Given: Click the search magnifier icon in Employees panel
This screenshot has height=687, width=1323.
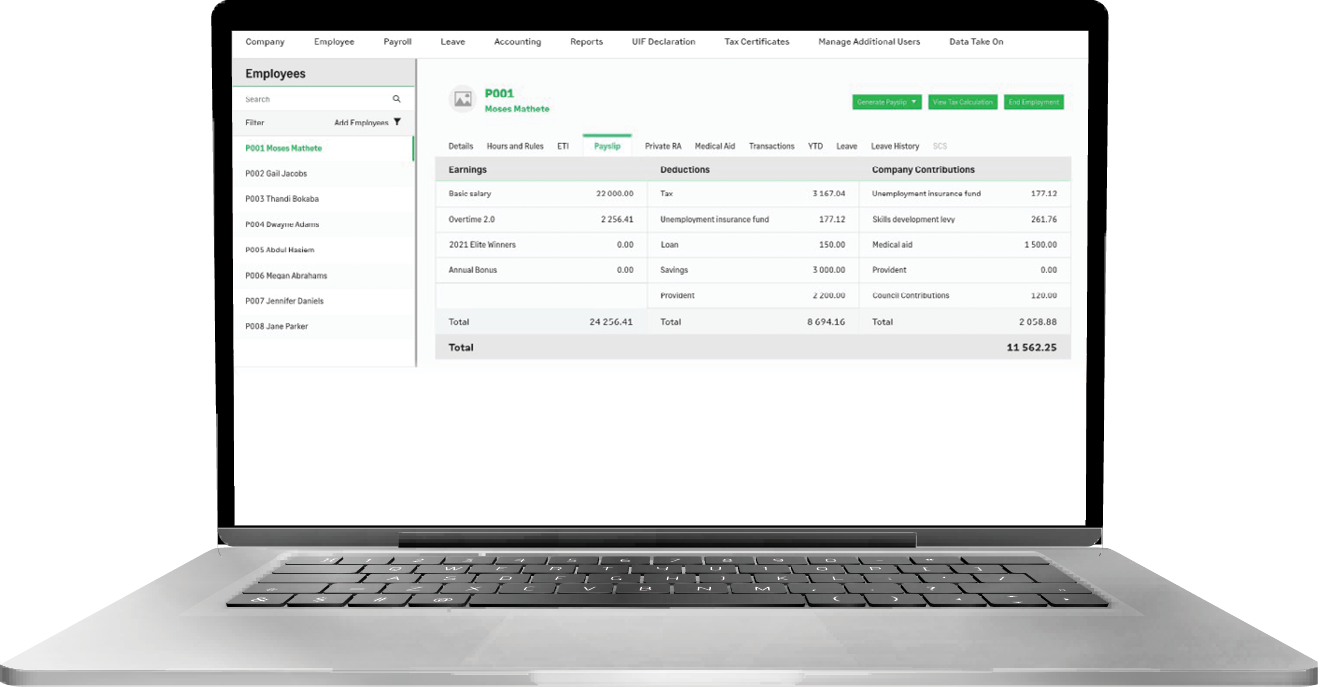Looking at the screenshot, I should click(x=396, y=98).
